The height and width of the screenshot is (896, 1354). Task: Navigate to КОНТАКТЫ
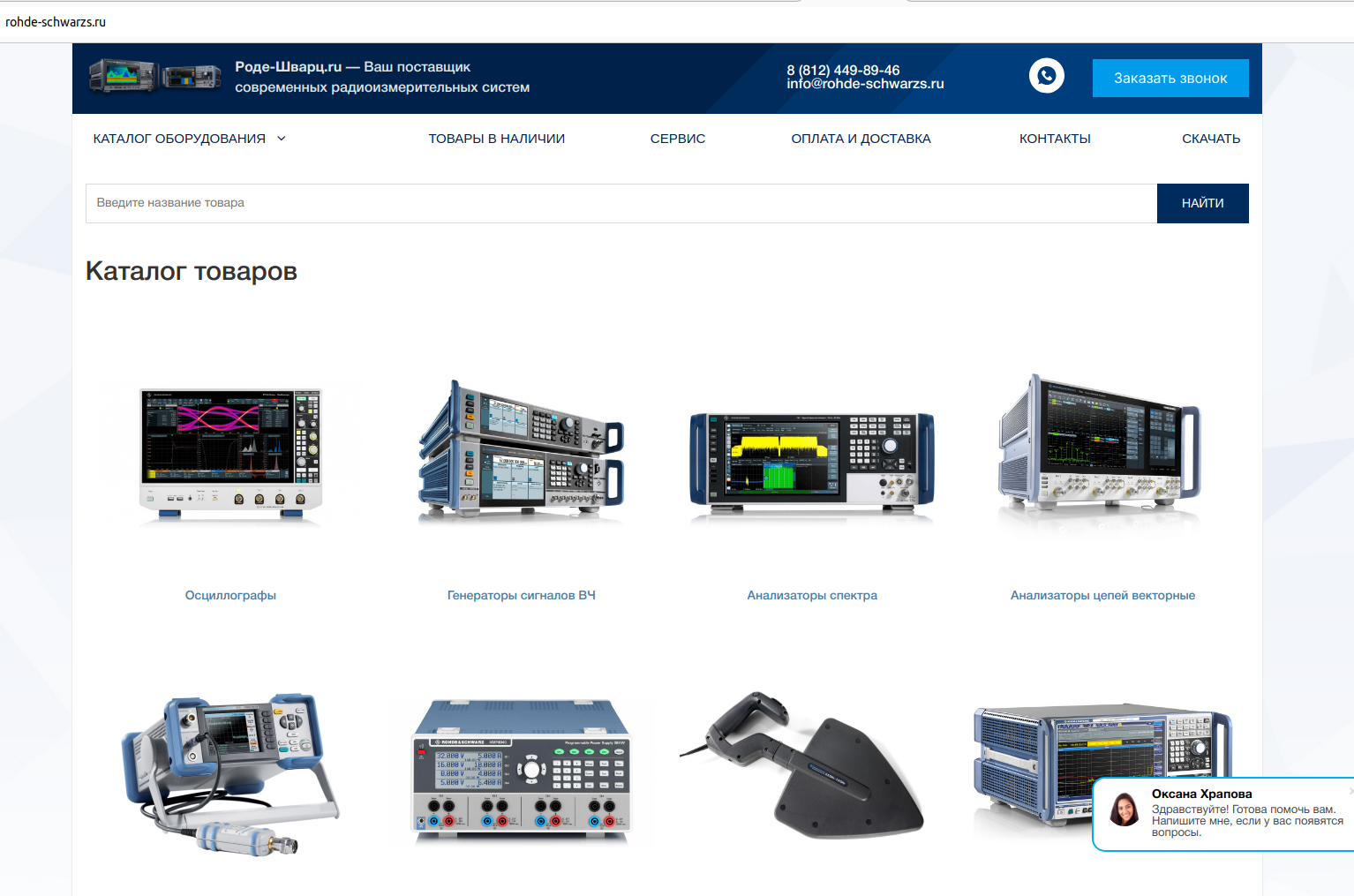tap(1055, 139)
